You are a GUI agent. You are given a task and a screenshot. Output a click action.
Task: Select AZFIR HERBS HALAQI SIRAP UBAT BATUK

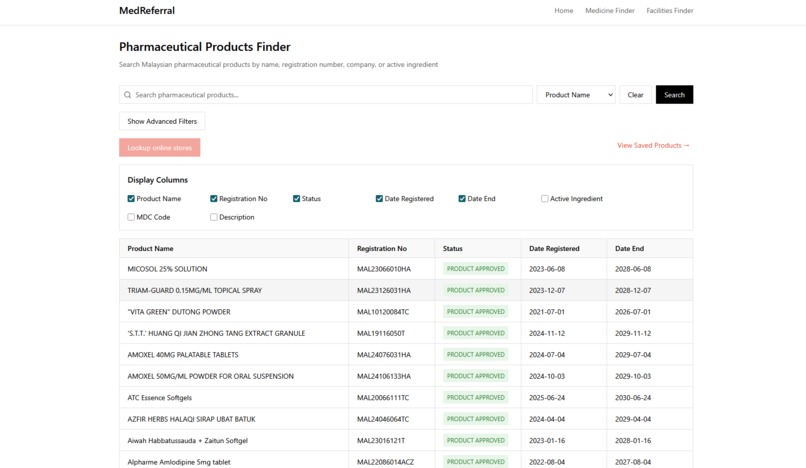point(406,419)
